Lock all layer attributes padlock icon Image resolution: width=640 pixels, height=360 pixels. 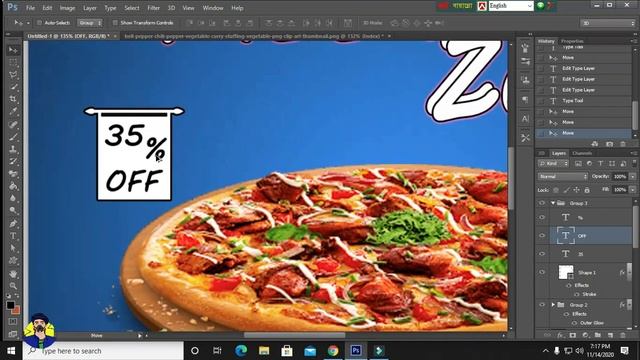[x=587, y=190]
